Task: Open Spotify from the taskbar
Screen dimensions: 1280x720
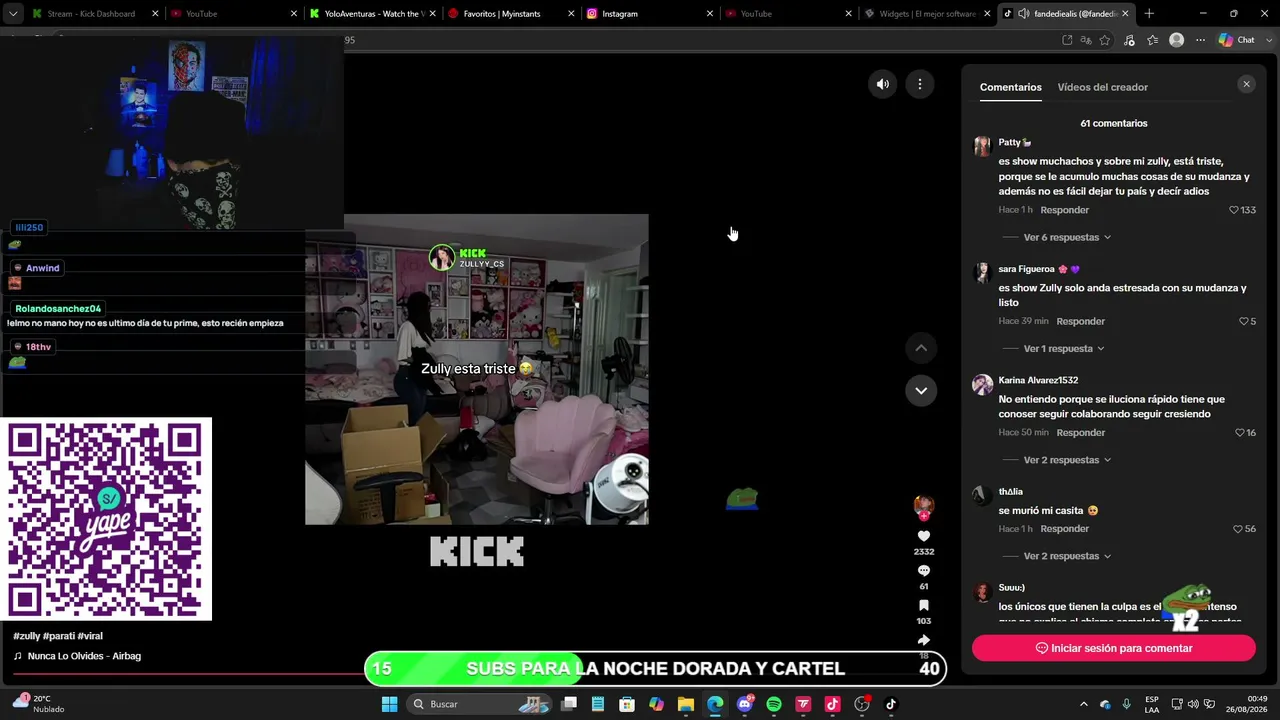Action: [x=774, y=704]
